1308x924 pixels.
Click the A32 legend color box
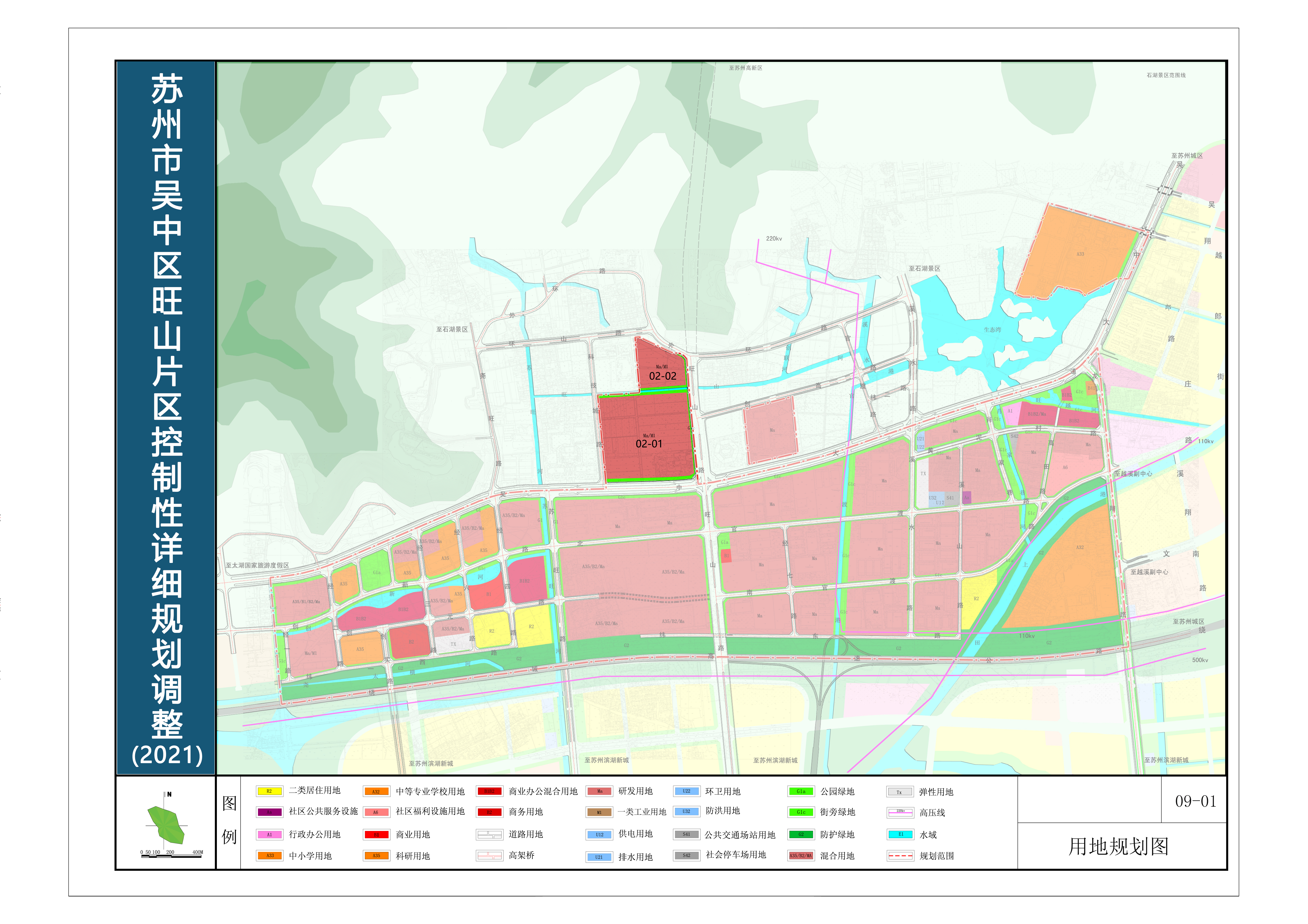(x=376, y=791)
